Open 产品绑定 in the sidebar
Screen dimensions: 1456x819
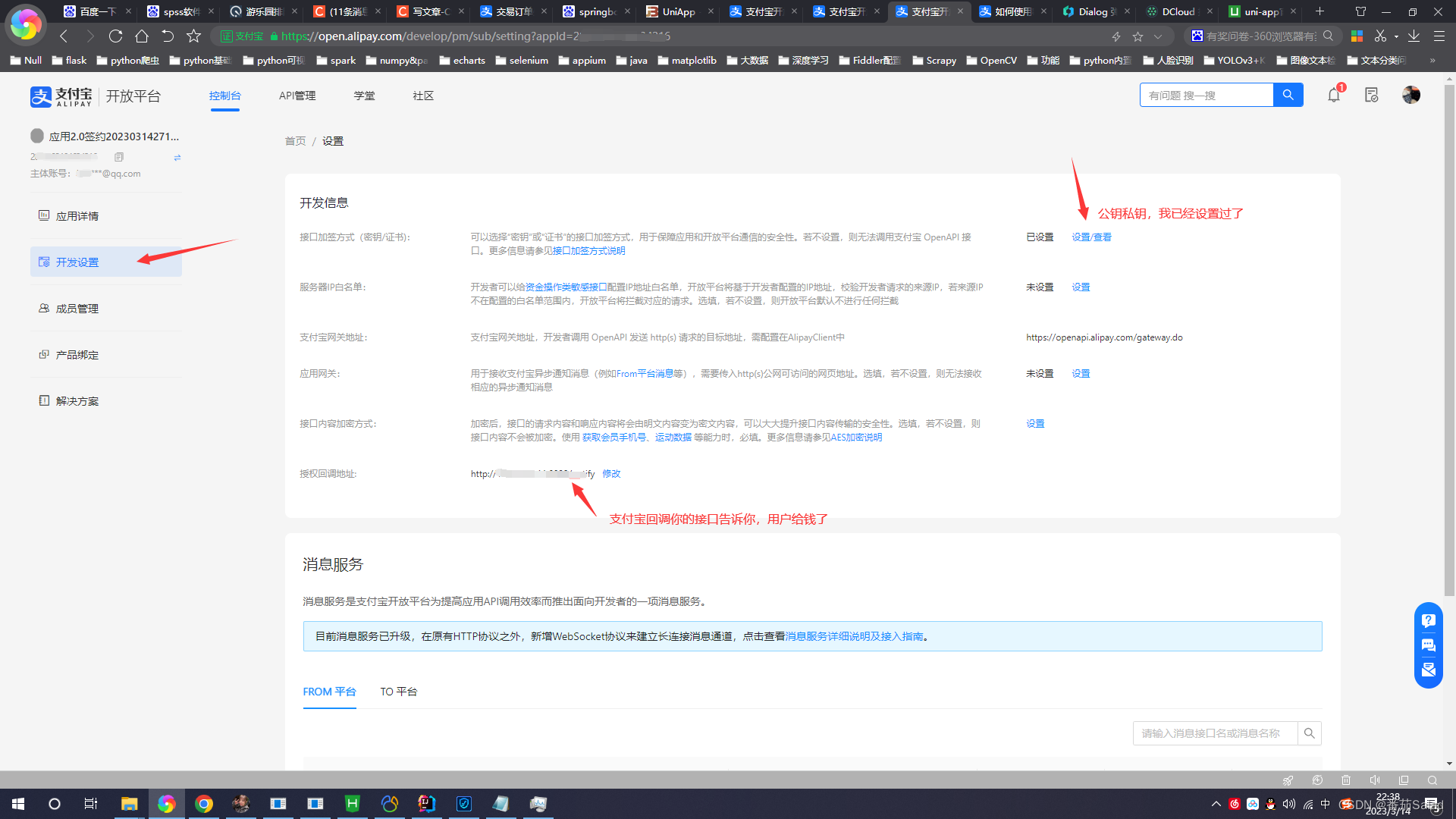click(x=106, y=355)
